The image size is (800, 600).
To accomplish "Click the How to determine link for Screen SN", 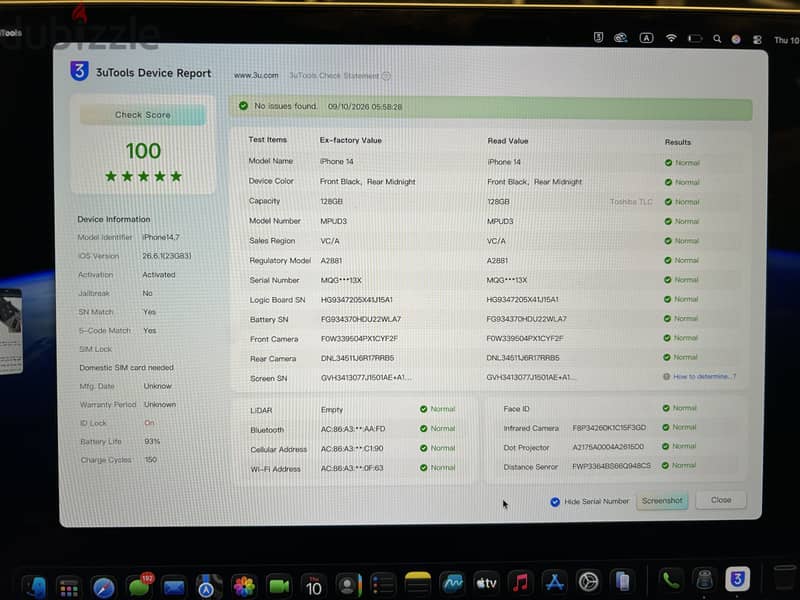I will pyautogui.click(x=704, y=377).
